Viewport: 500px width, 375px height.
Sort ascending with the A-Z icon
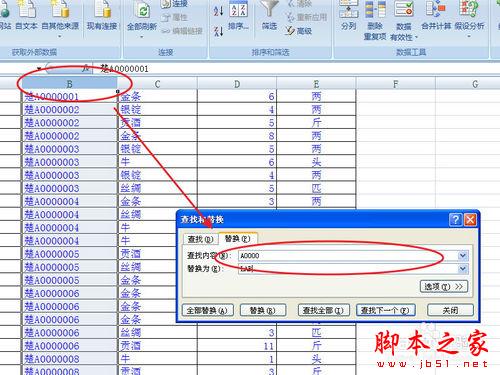click(x=218, y=11)
